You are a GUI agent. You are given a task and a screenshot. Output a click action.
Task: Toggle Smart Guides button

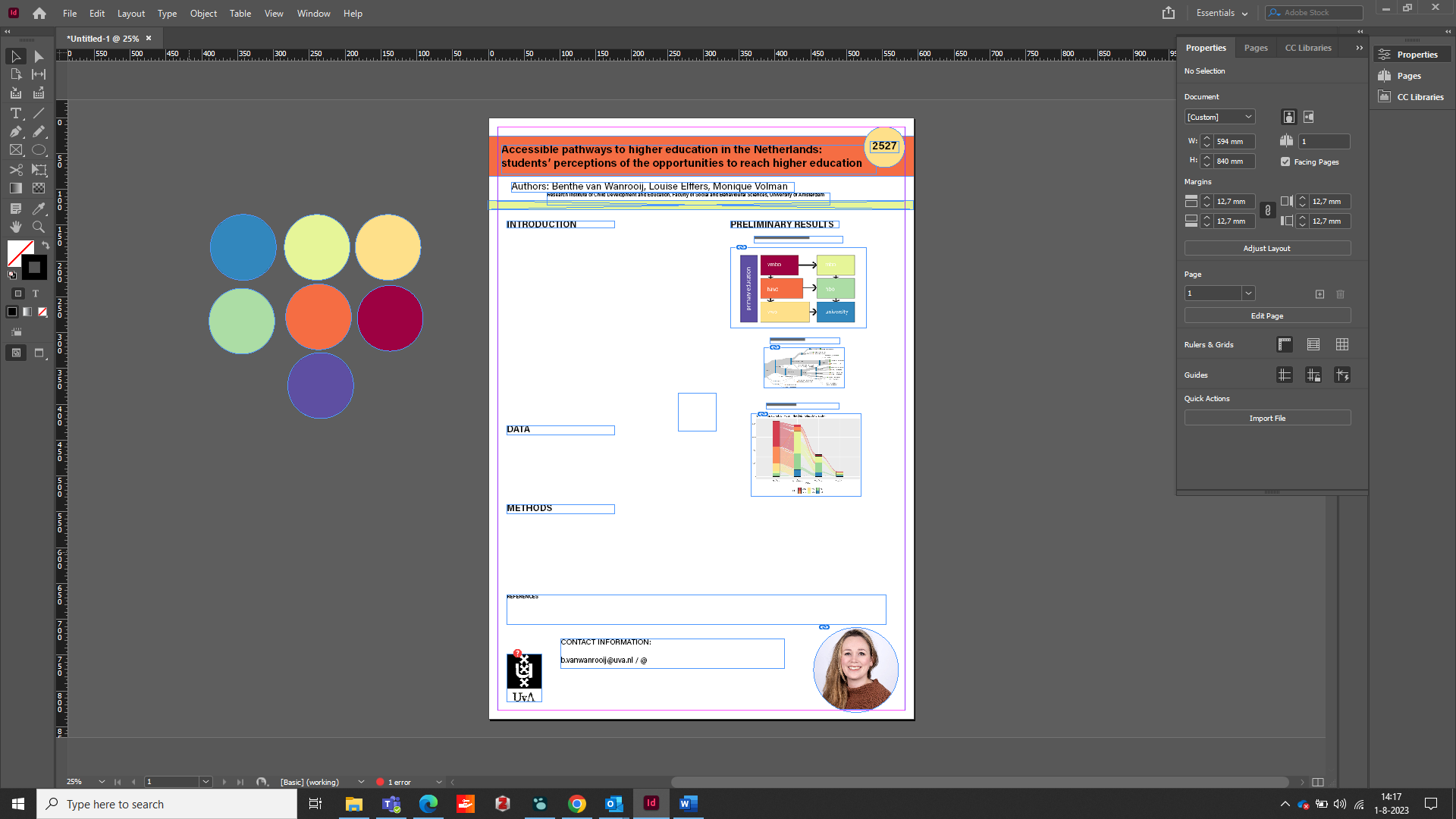pos(1342,375)
